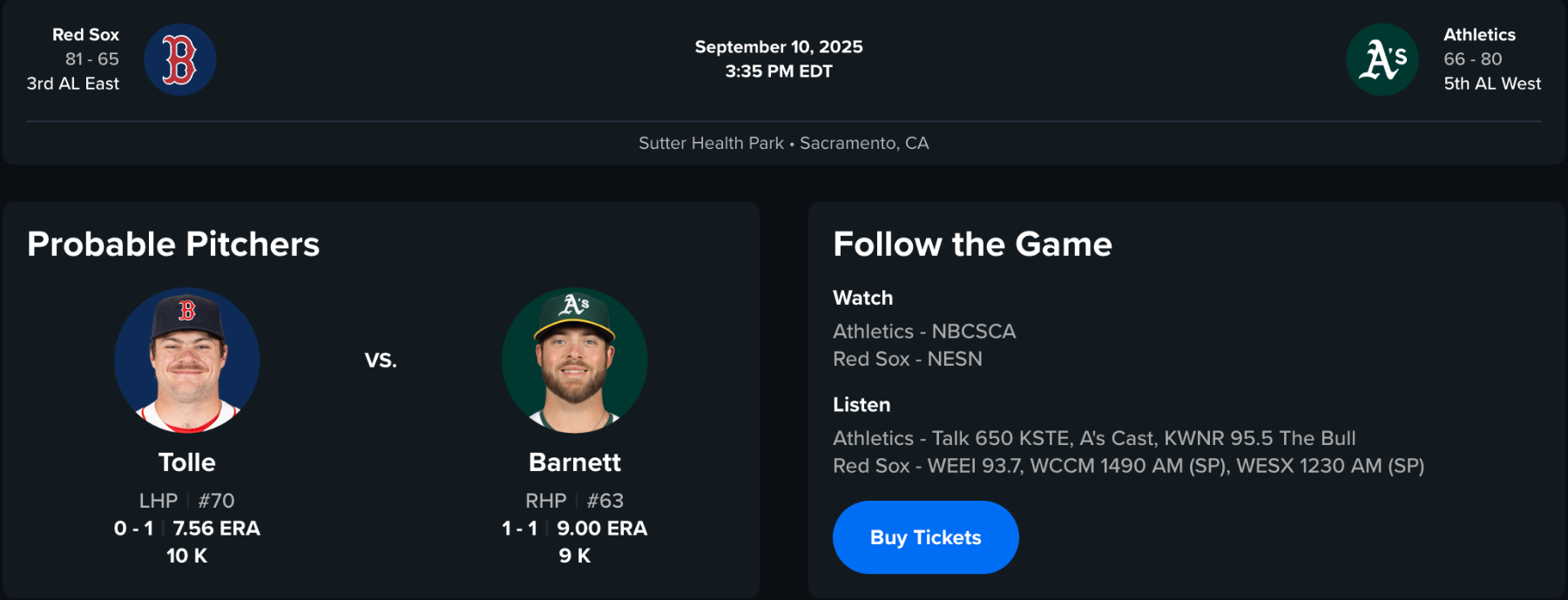1568x600 pixels.
Task: Click the Athletics Talk 650 KSTE radio listing
Action: (1094, 438)
